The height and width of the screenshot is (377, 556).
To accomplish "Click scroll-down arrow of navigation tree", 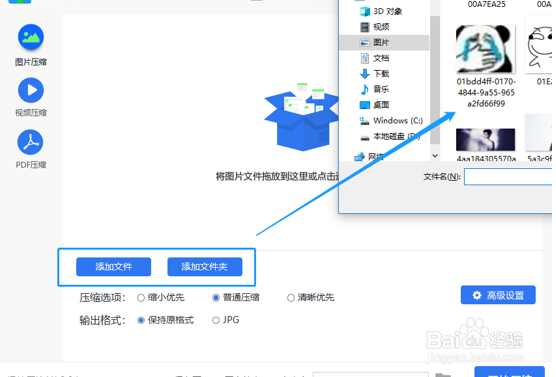I will pyautogui.click(x=435, y=156).
